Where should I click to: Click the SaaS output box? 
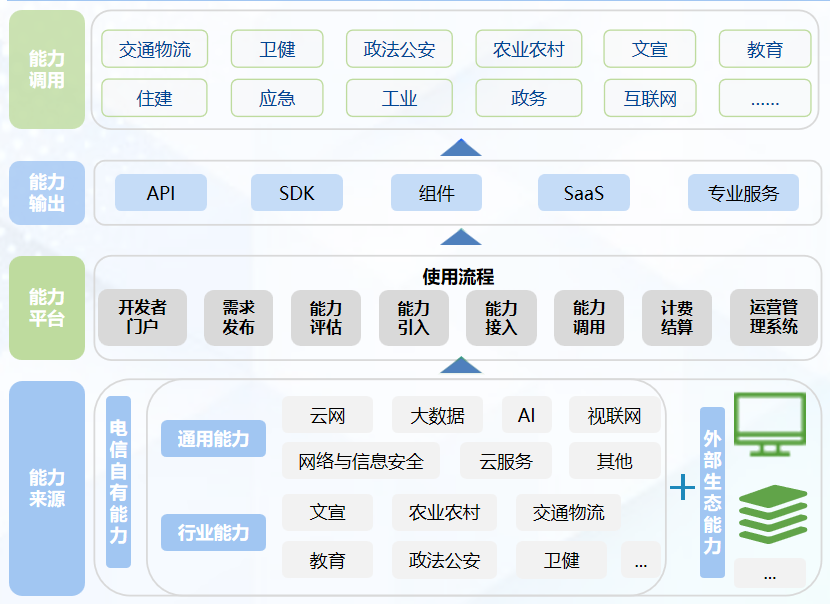click(583, 193)
